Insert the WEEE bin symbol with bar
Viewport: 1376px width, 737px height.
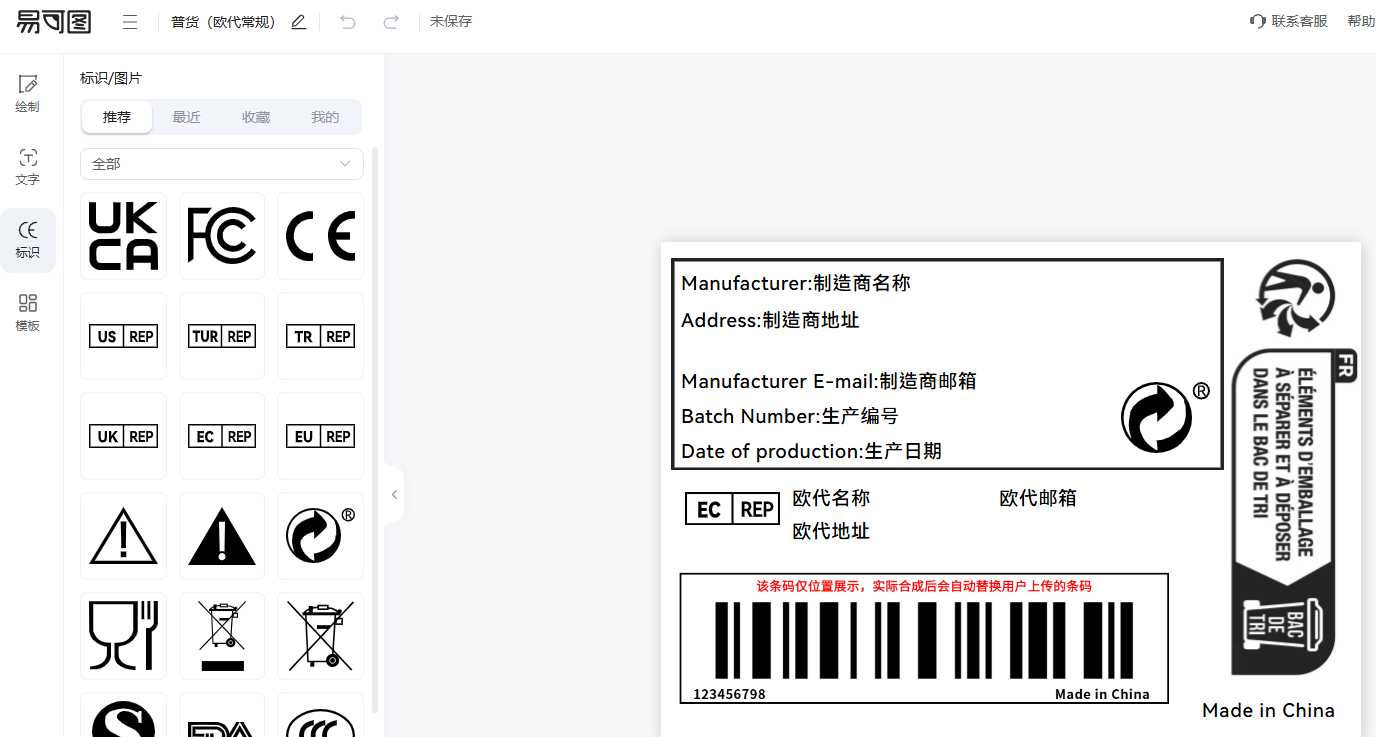(222, 636)
